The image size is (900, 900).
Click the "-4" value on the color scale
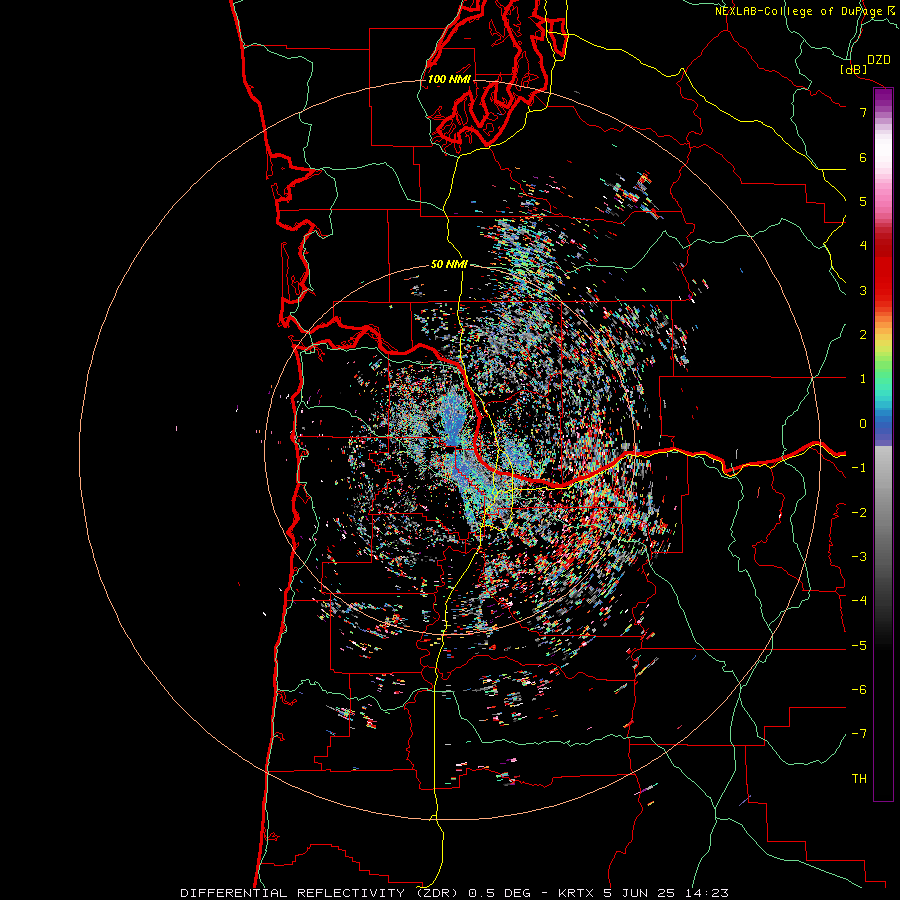tap(859, 601)
